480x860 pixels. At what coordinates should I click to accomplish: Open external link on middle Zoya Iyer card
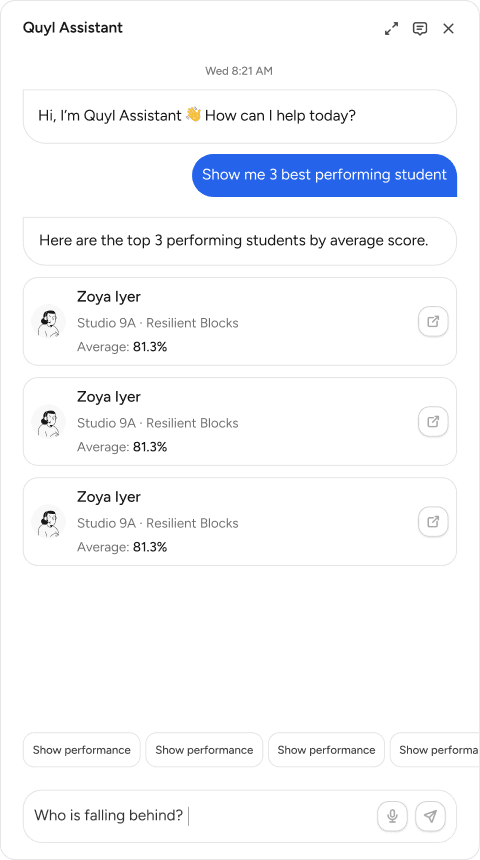pyautogui.click(x=433, y=422)
